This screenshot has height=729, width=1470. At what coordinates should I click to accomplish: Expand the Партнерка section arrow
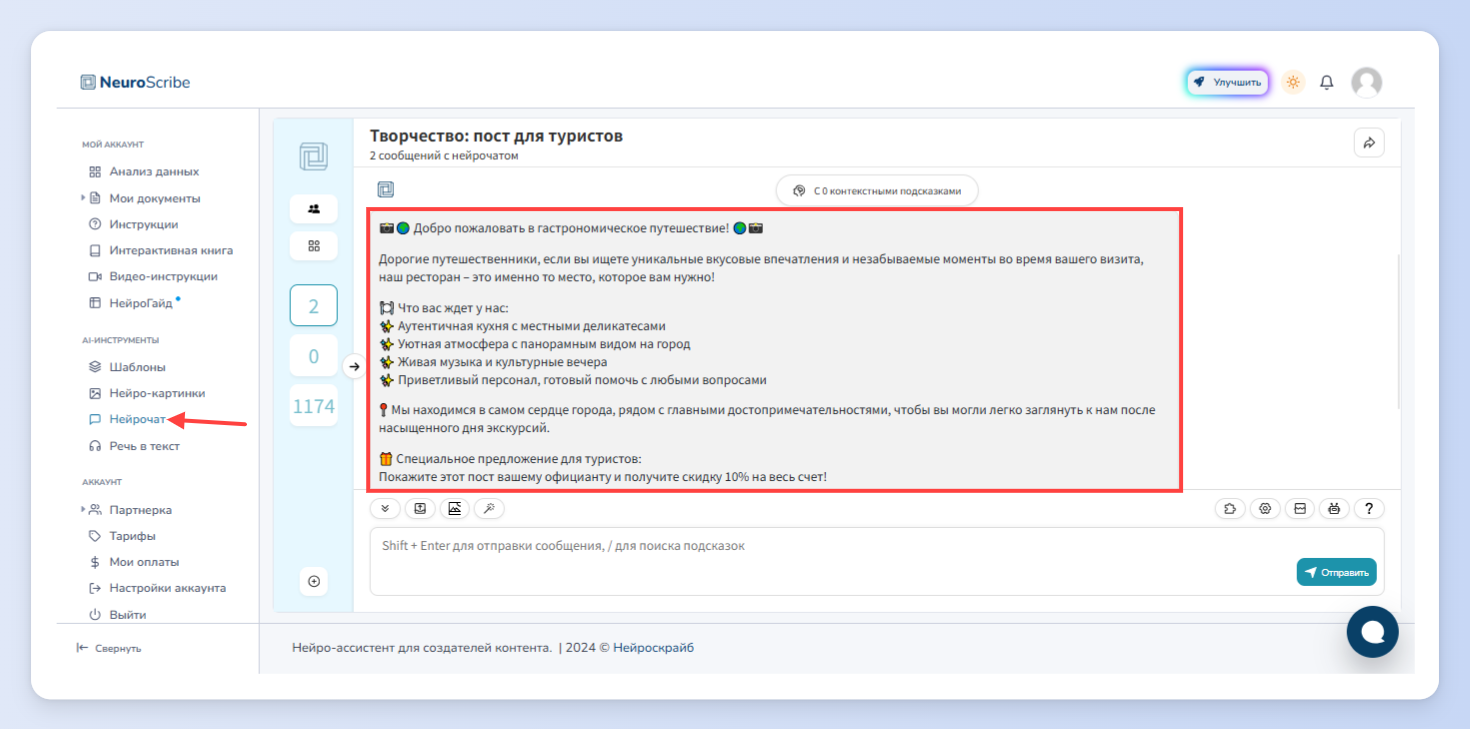point(83,509)
